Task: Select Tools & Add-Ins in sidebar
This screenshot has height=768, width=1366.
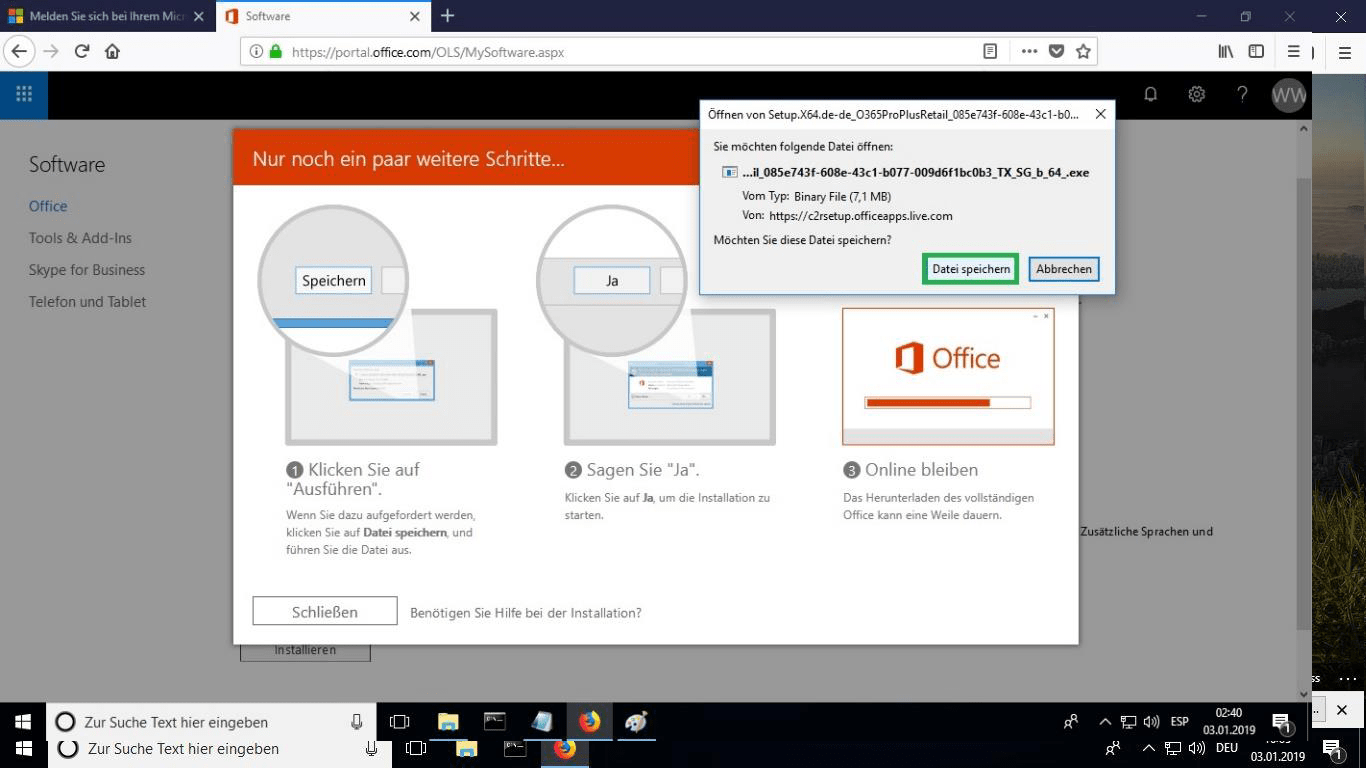Action: (80, 238)
